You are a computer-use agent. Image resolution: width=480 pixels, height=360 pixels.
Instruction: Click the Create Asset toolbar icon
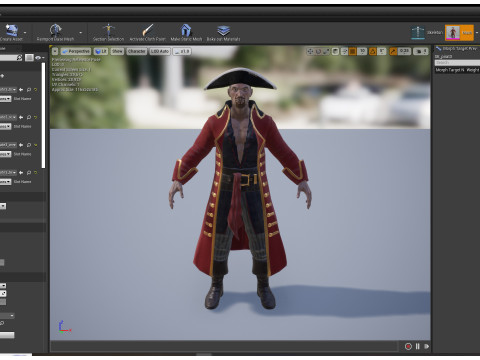(12, 31)
